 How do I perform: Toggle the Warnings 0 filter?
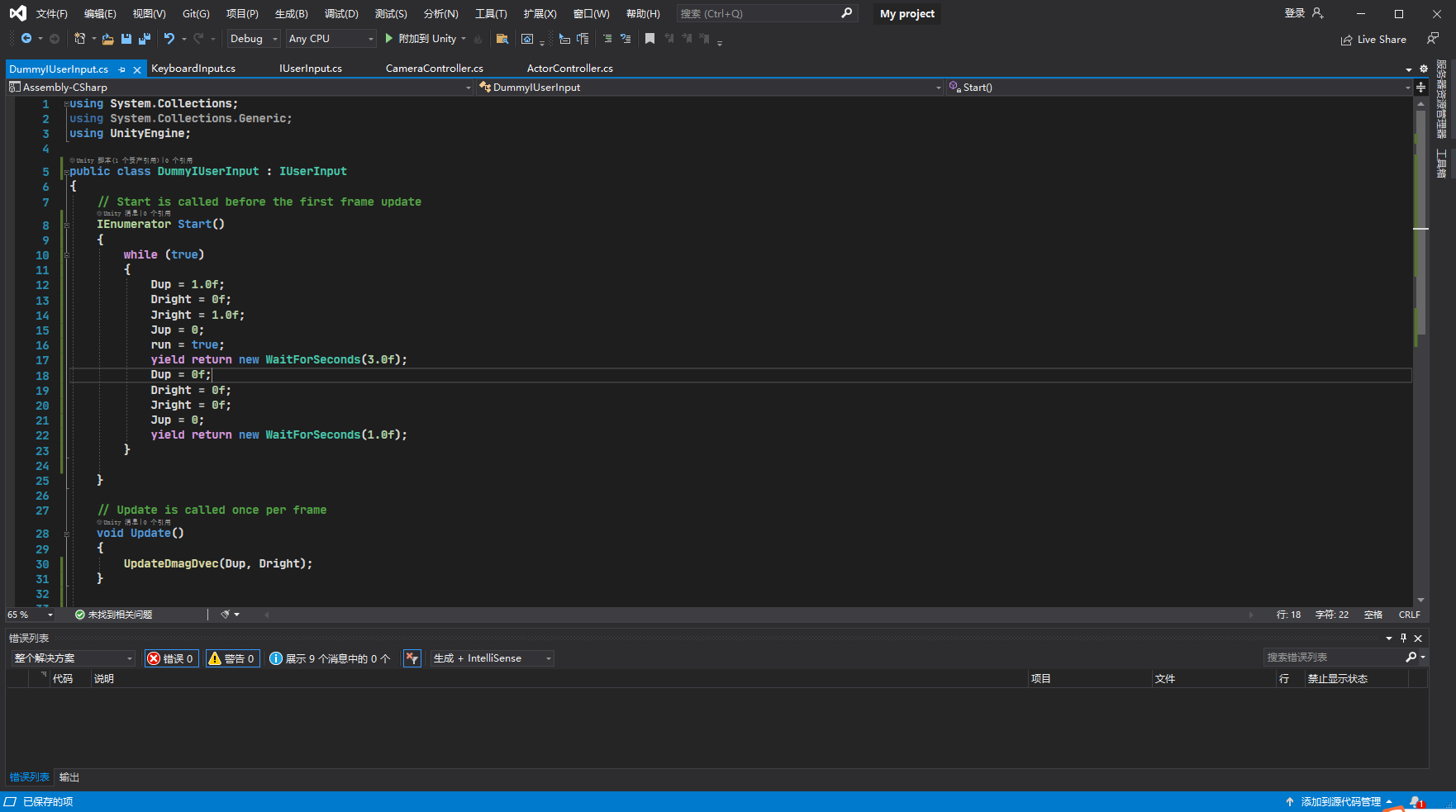232,658
